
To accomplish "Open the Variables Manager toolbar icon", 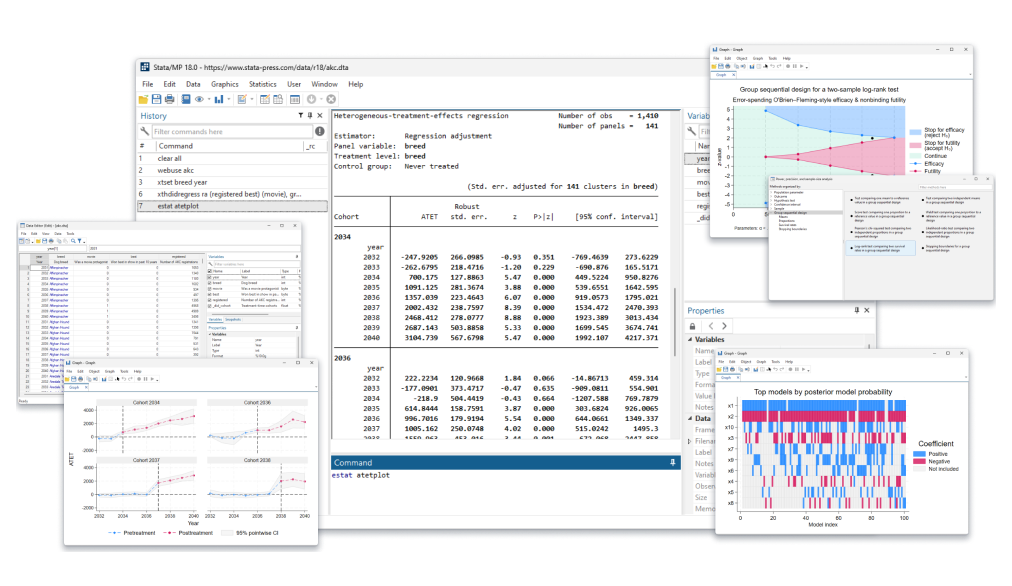I will 294,99.
